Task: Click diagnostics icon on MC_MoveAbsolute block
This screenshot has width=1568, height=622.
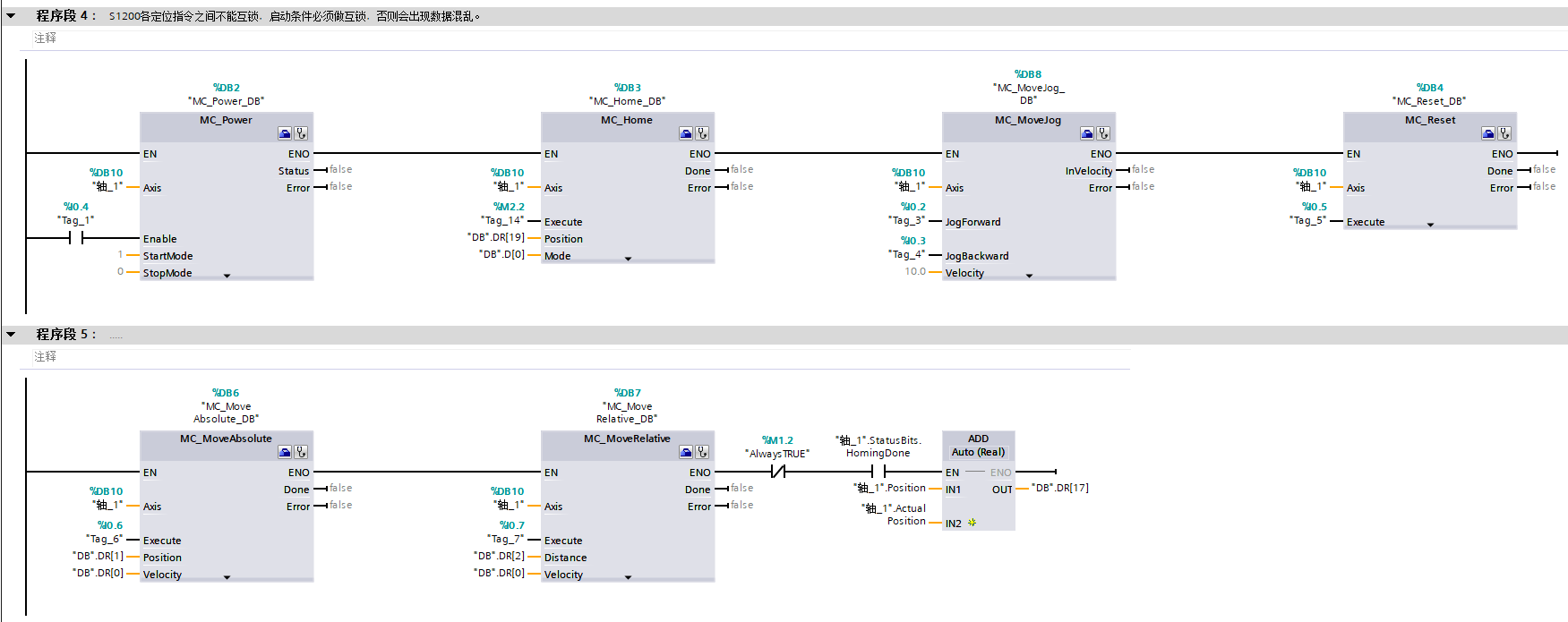Action: tap(302, 452)
